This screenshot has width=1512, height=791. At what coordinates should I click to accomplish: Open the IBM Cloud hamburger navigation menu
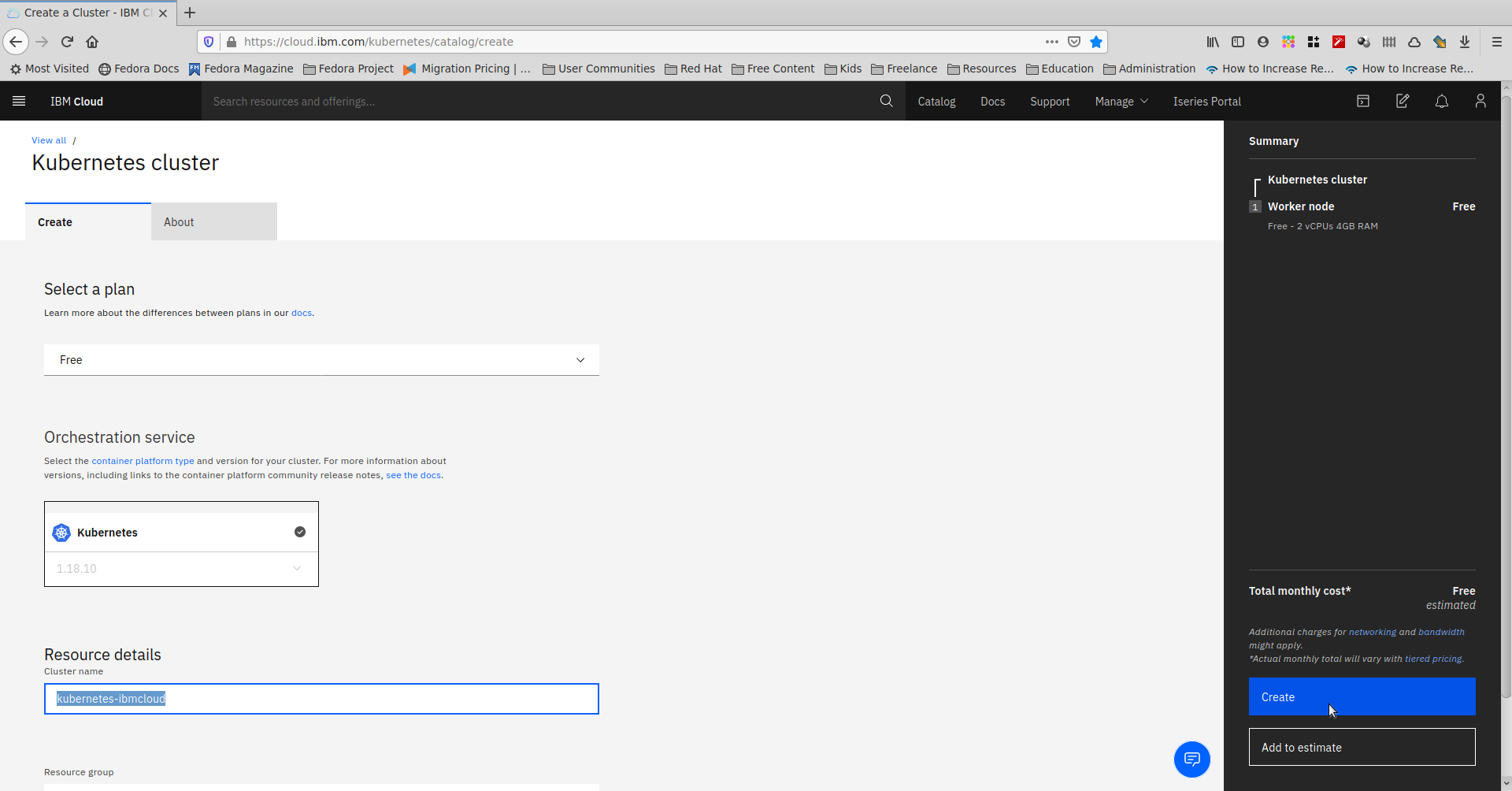pos(19,101)
